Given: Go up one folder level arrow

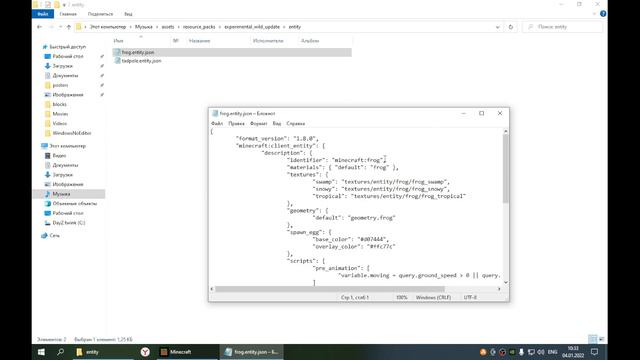Looking at the screenshot, I should coord(69,27).
